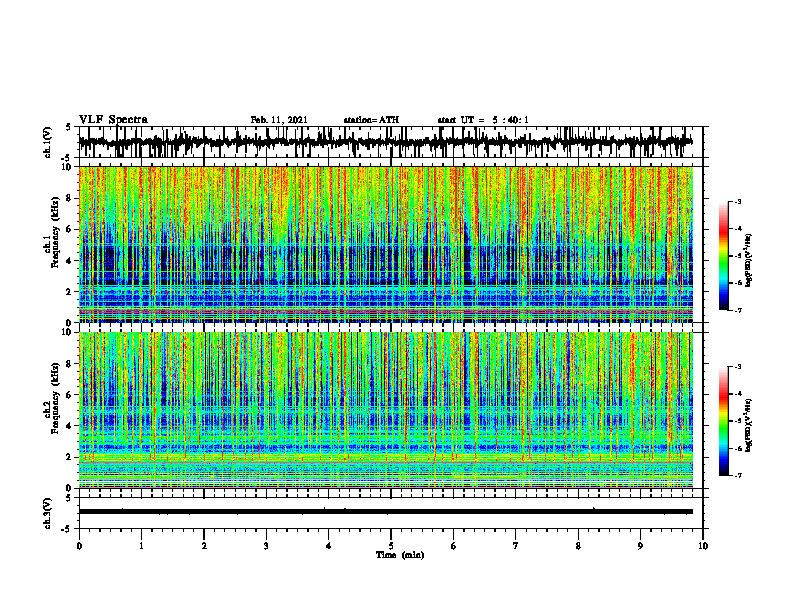792x612 pixels.
Task: Click the 0 tick on the time axis
Action: point(79,546)
